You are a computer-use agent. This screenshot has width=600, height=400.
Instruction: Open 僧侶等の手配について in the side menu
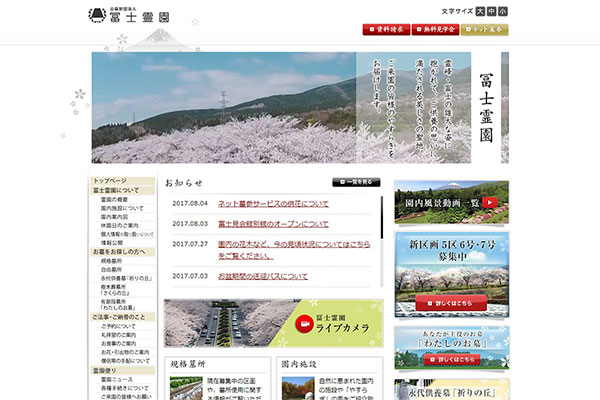[125, 361]
